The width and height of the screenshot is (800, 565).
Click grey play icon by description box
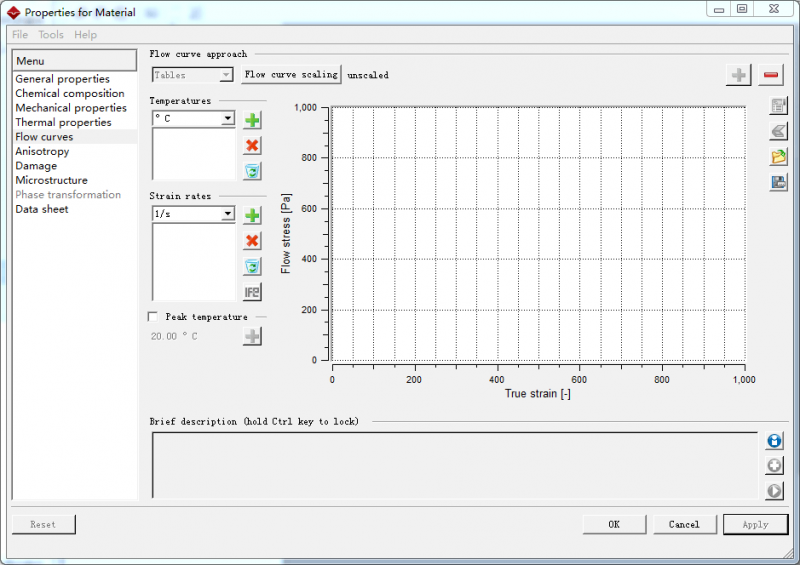coord(774,491)
